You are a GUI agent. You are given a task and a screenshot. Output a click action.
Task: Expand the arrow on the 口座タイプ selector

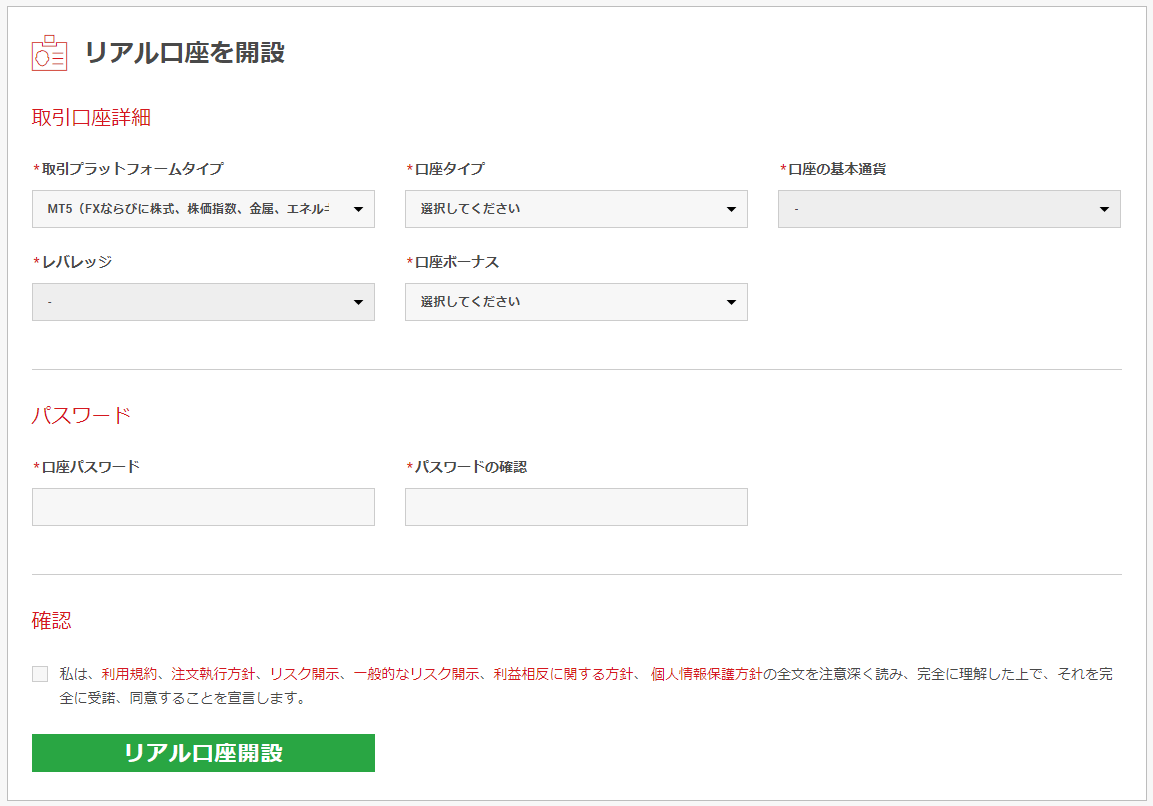(731, 209)
